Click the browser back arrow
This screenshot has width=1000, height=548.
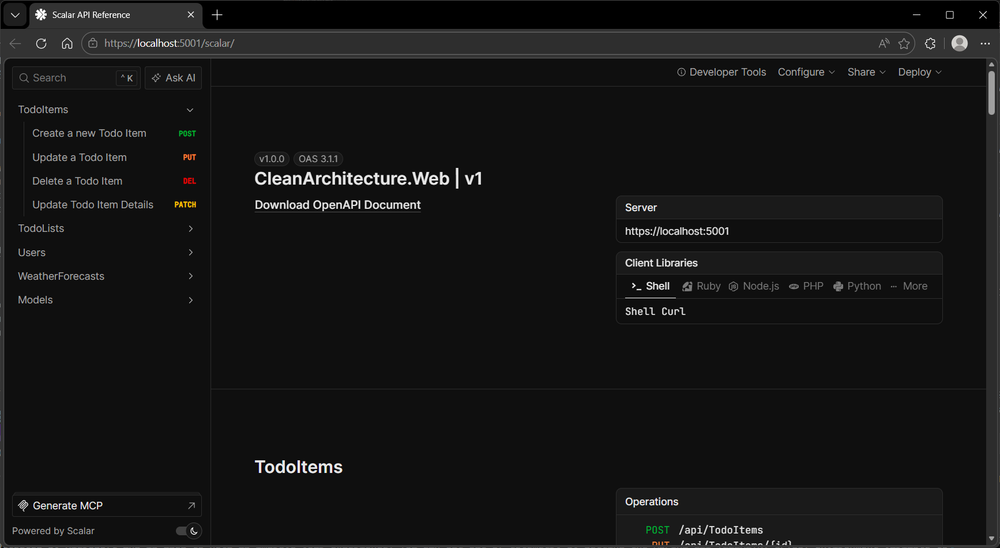[15, 43]
